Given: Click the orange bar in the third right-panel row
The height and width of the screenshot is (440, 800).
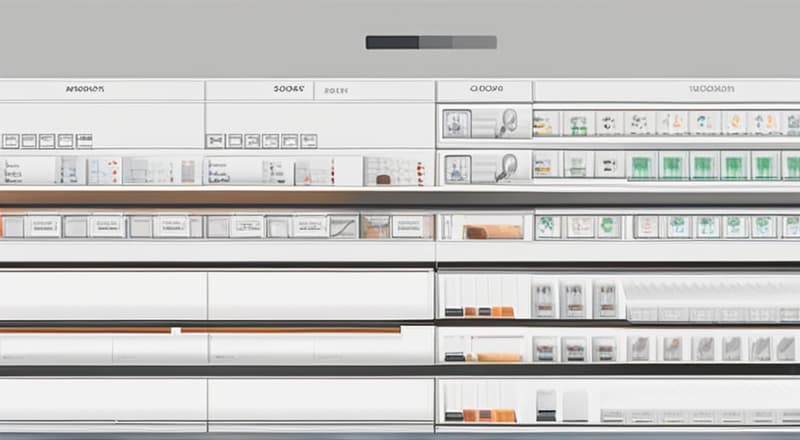Looking at the screenshot, I should point(493,231).
